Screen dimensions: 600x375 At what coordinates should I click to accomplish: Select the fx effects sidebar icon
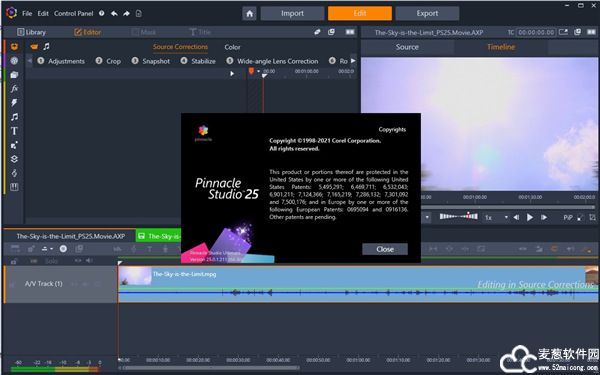14,88
